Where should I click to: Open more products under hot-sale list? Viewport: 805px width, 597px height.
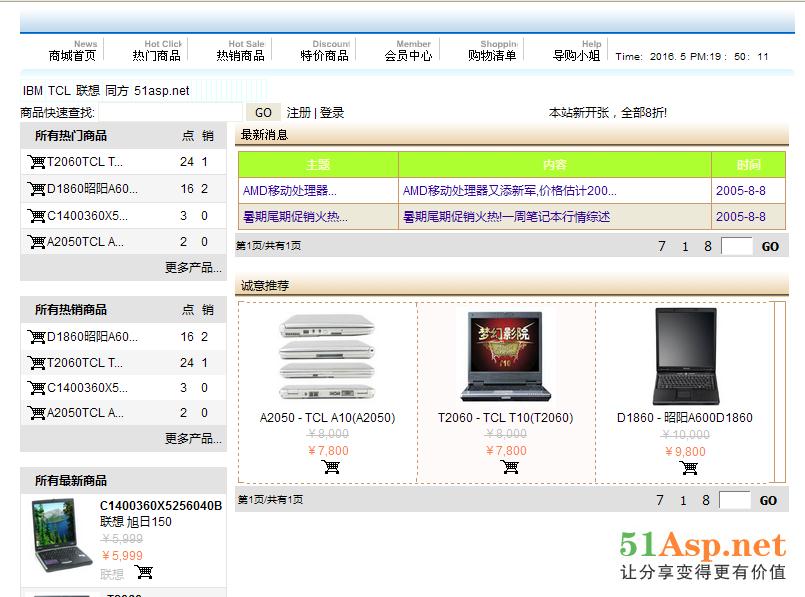(193, 438)
